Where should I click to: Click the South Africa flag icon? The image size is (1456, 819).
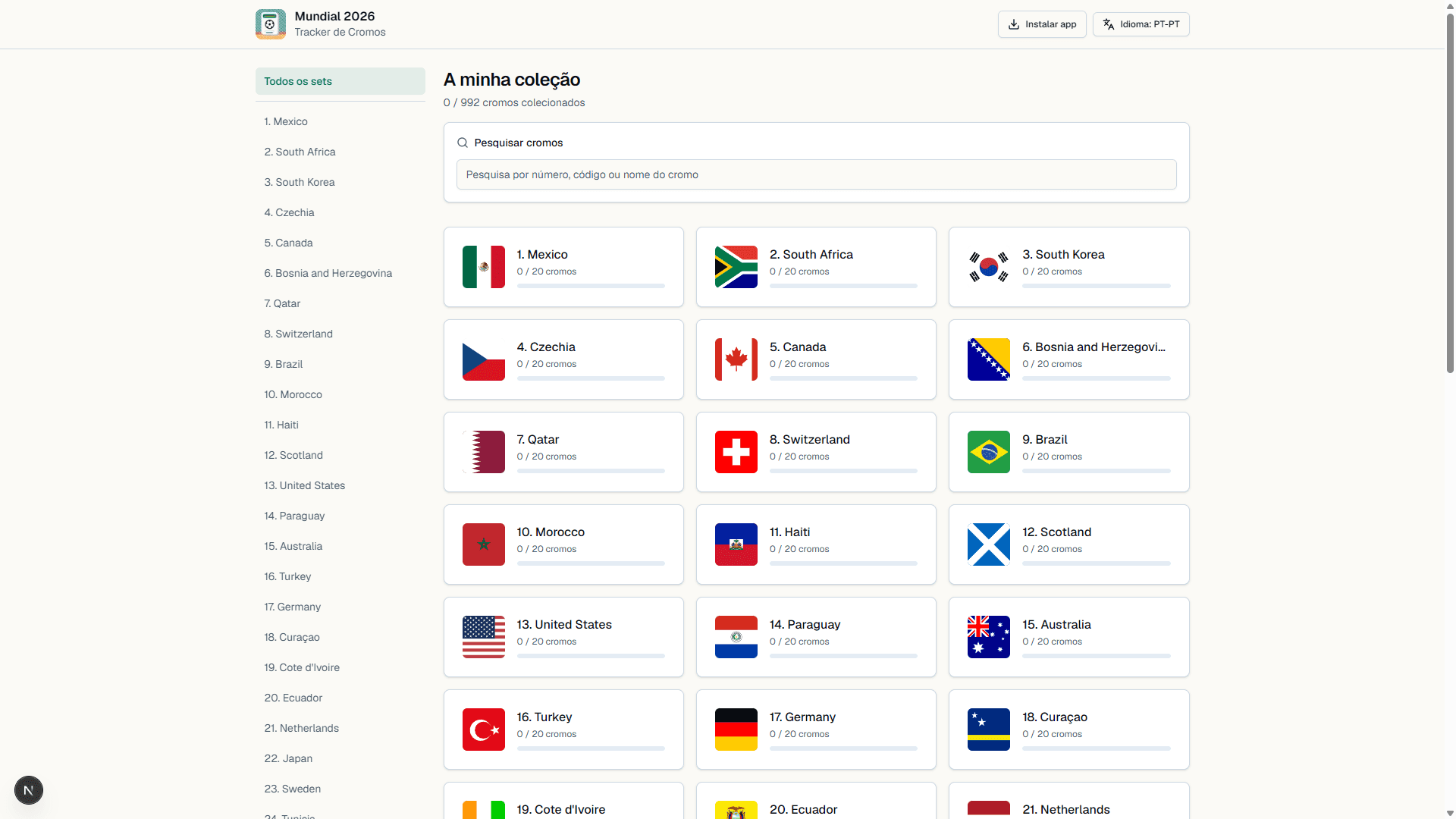pyautogui.click(x=736, y=267)
